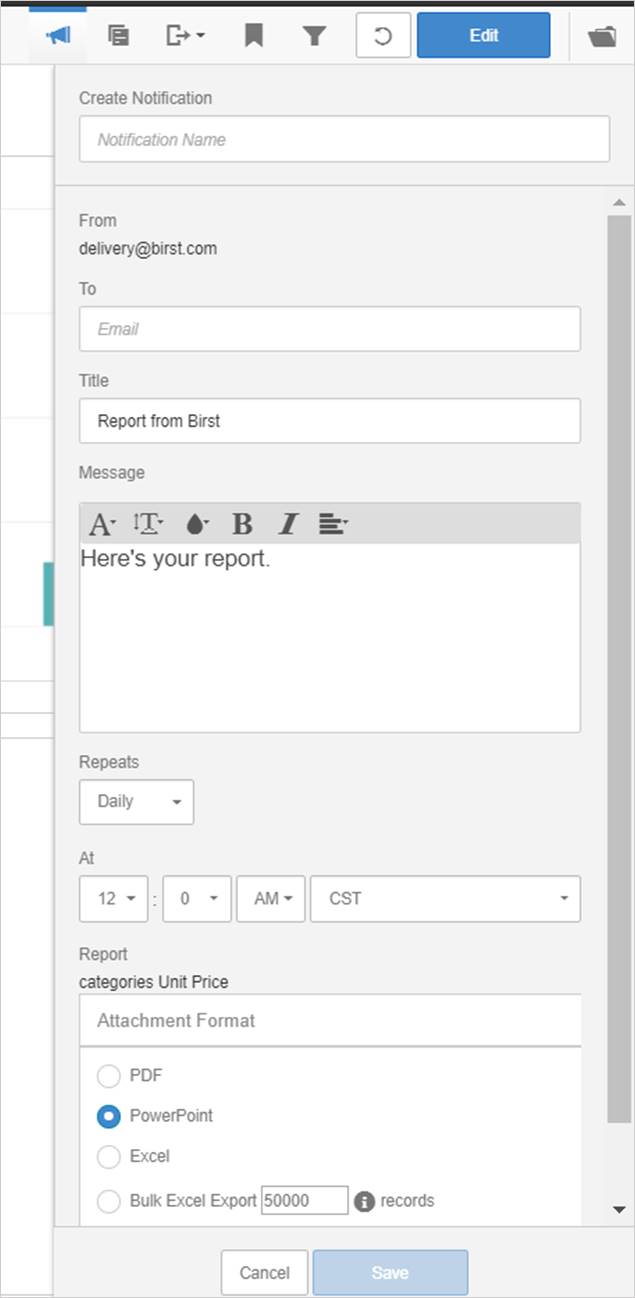635x1298 pixels.
Task: Select the PowerPoint attachment format
Action: pyautogui.click(x=108, y=1116)
